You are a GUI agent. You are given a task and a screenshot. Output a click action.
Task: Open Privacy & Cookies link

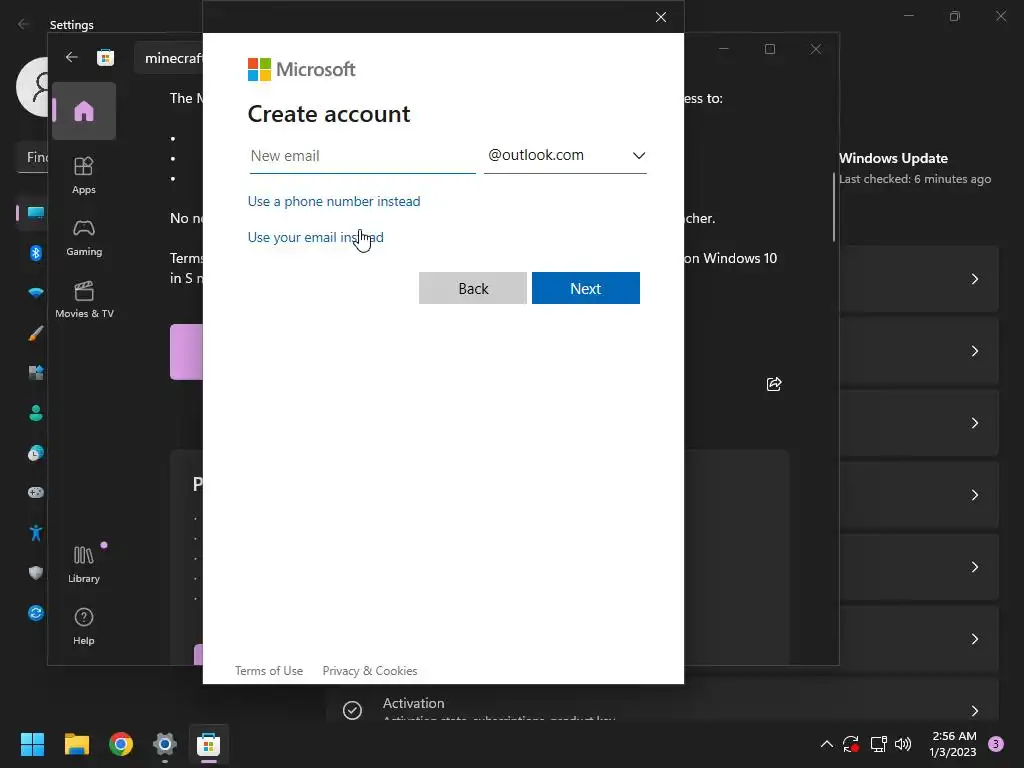[x=370, y=671]
